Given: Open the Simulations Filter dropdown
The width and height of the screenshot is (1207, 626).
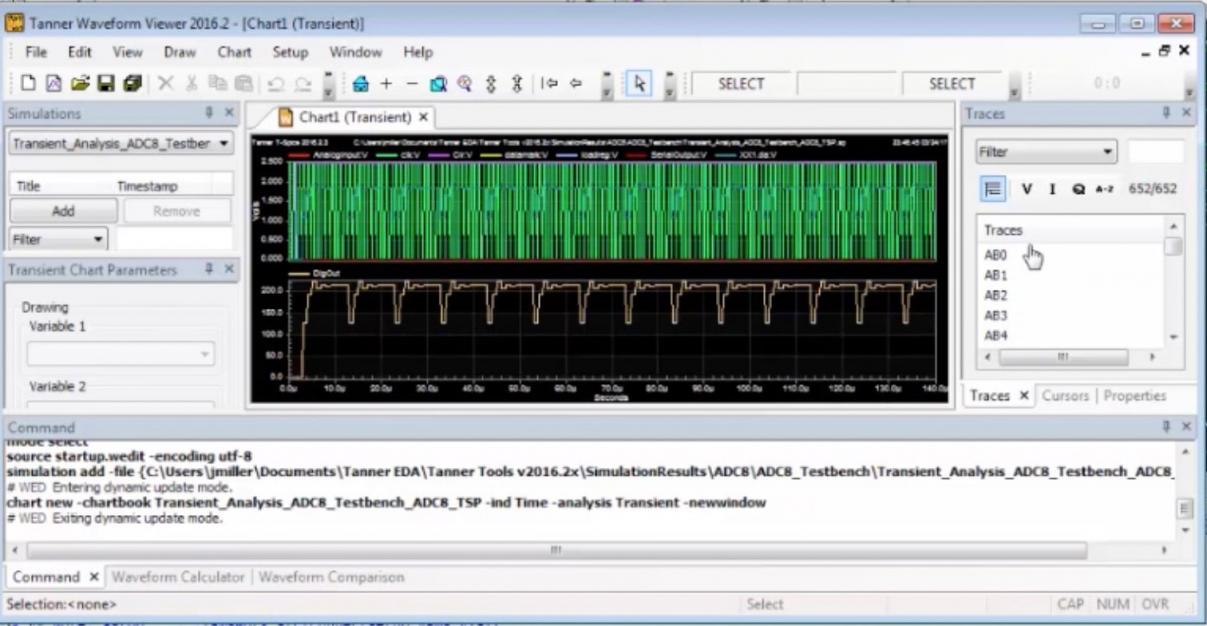Looking at the screenshot, I should 59,240.
